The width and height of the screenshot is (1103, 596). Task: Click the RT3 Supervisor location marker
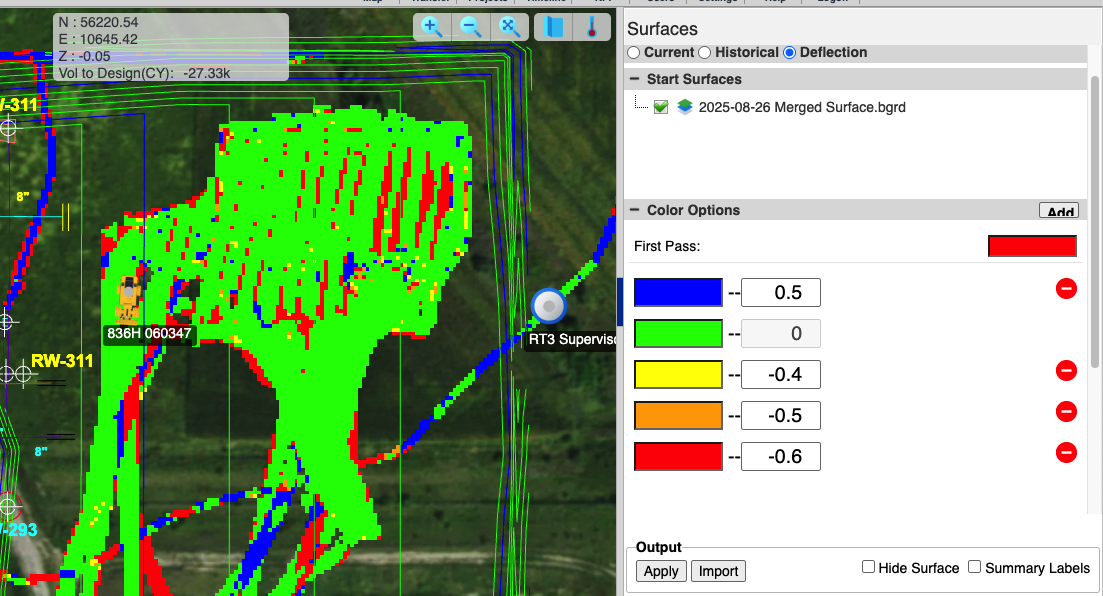[x=549, y=306]
